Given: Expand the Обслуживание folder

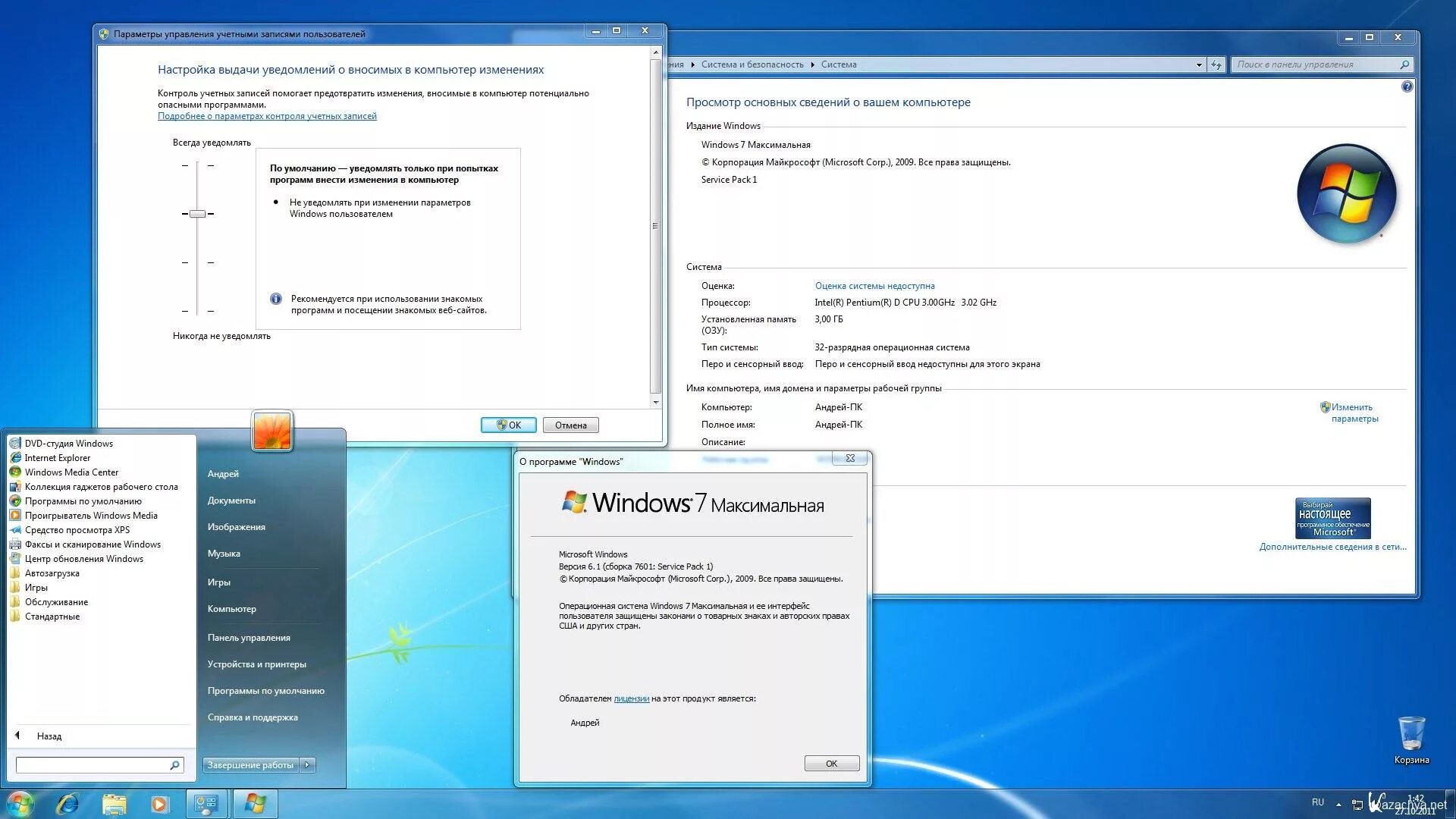Looking at the screenshot, I should [x=56, y=602].
